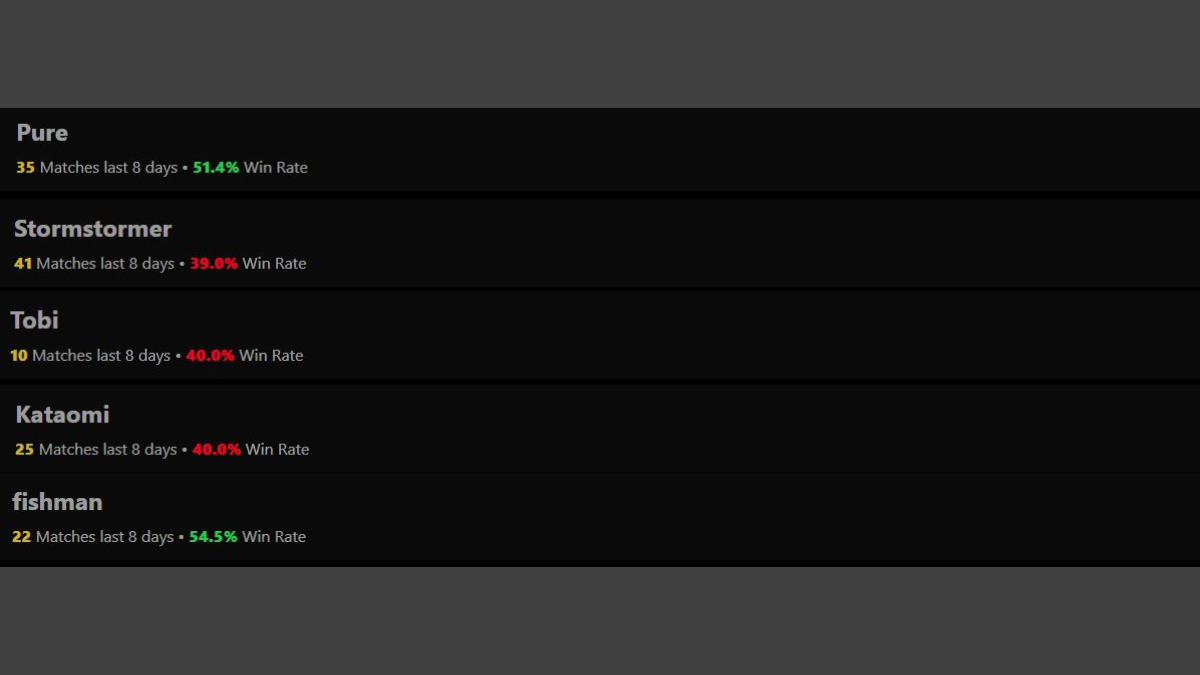Click "Matches last 8 days" in Kataomi row
Viewport: 1200px width, 675px height.
108,450
